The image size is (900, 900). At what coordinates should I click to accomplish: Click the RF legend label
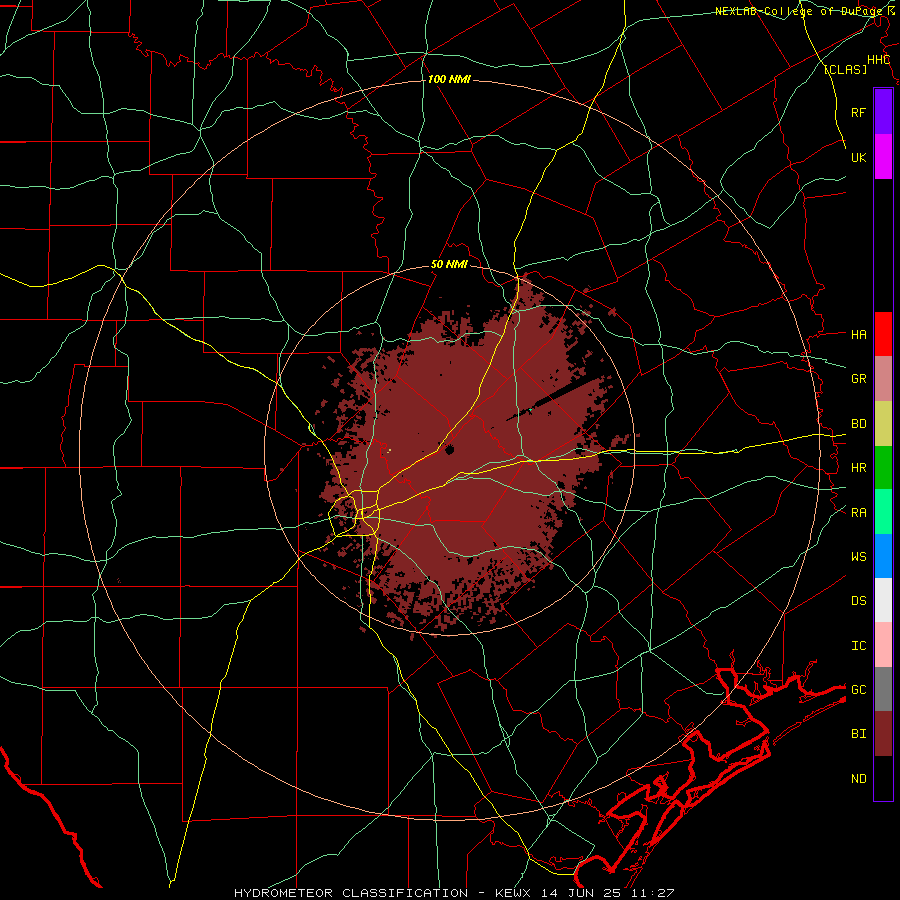[x=858, y=112]
